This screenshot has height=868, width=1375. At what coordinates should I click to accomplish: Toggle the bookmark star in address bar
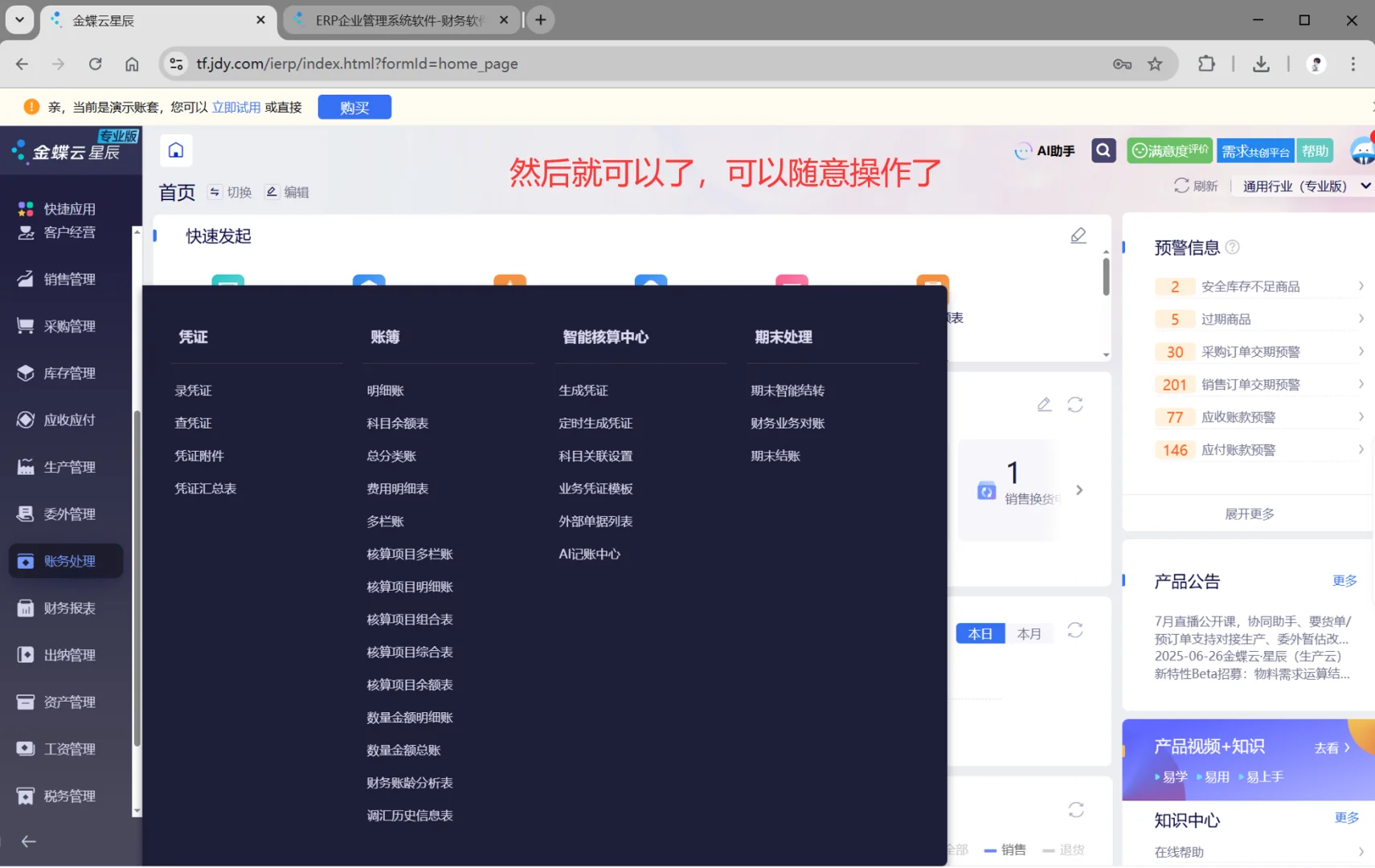1156,63
